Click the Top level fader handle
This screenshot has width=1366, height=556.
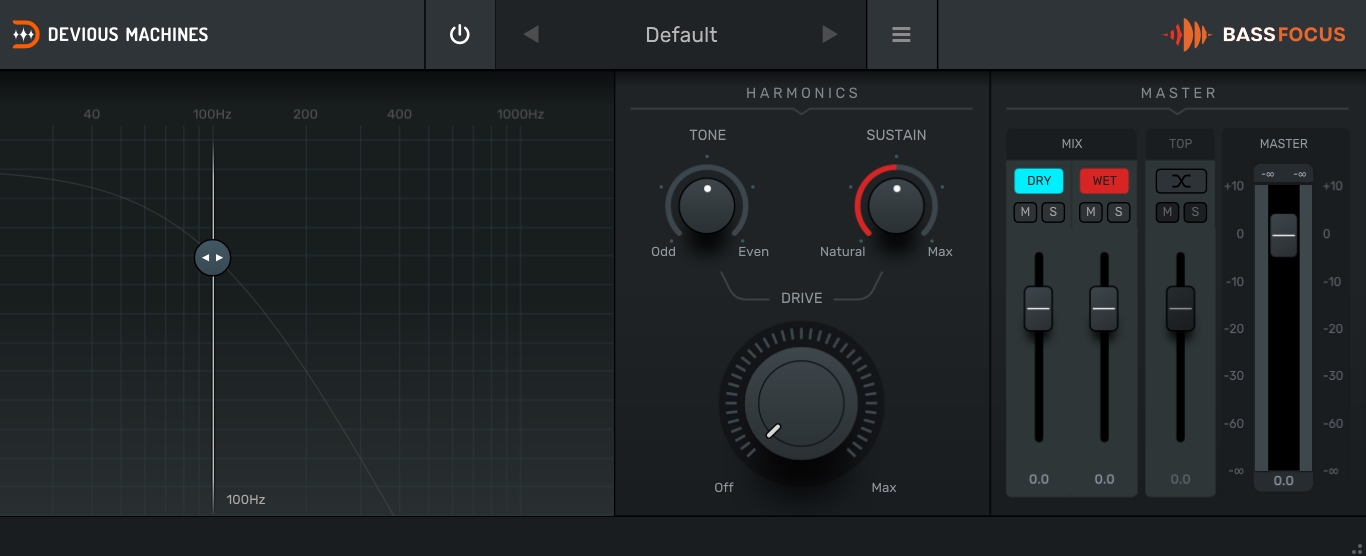1181,309
